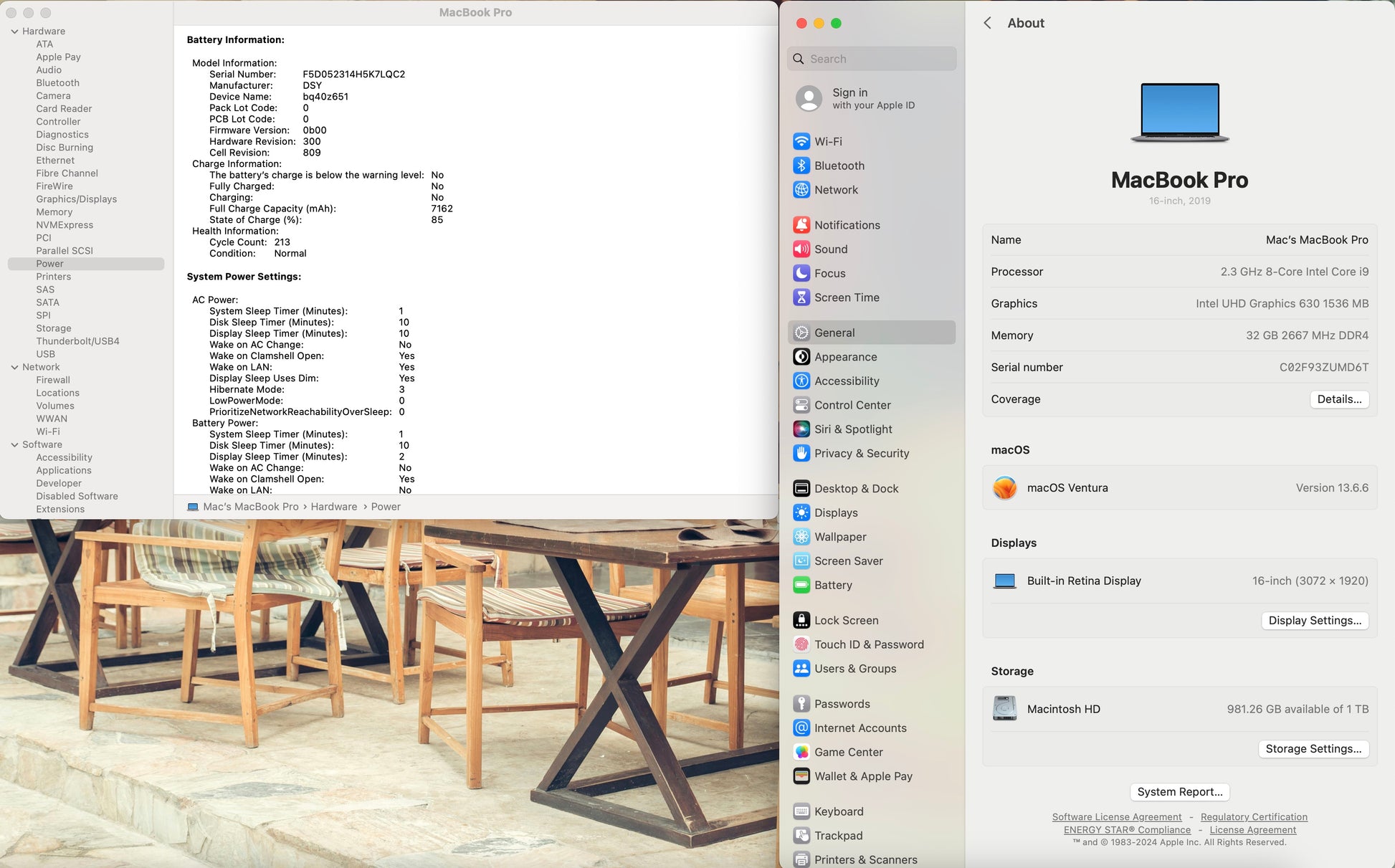Click the Bluetooth icon in System Settings
The width and height of the screenshot is (1395, 868).
[801, 166]
